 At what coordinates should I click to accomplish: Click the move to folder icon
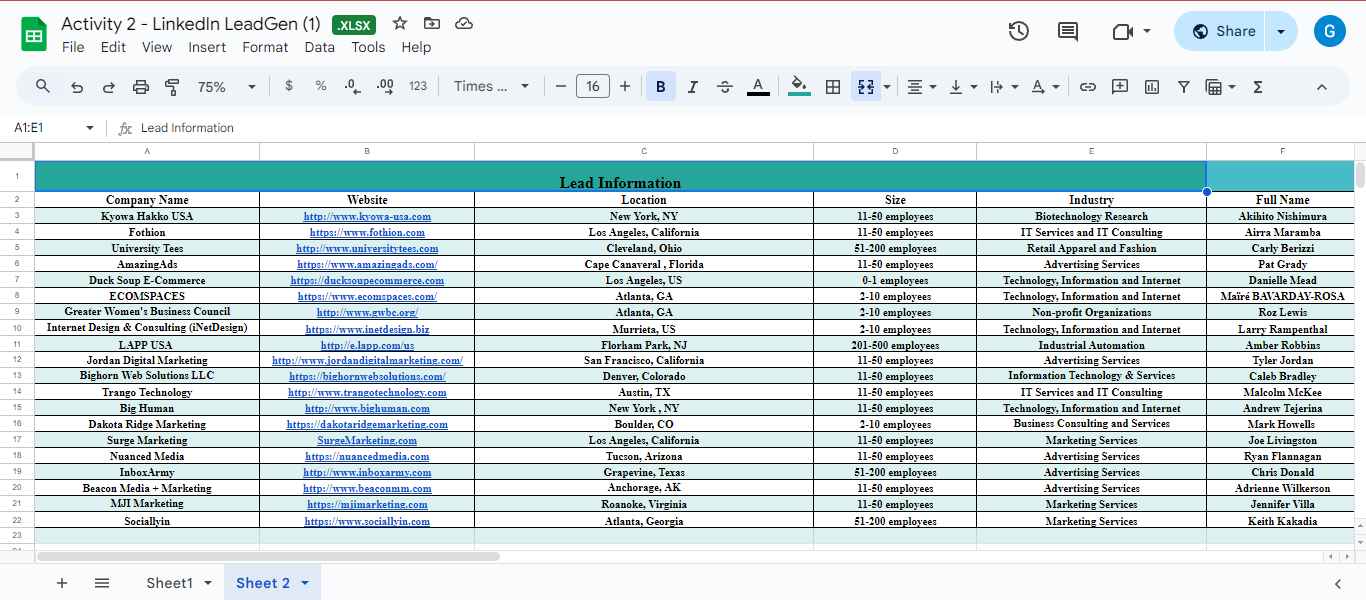pos(432,24)
